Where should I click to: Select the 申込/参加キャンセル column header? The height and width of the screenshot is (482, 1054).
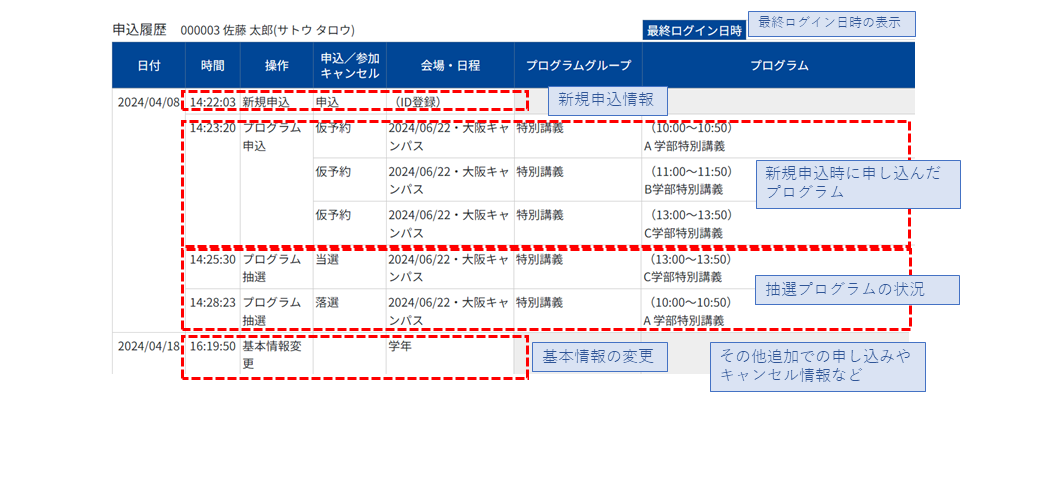click(x=350, y=65)
